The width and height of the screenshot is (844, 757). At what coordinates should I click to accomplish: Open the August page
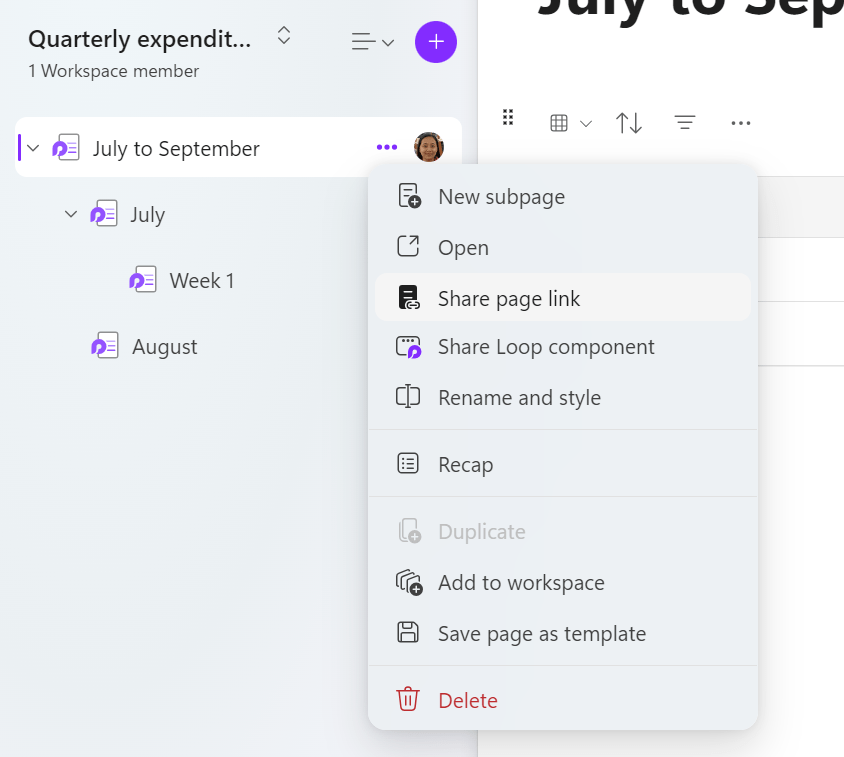tap(164, 346)
